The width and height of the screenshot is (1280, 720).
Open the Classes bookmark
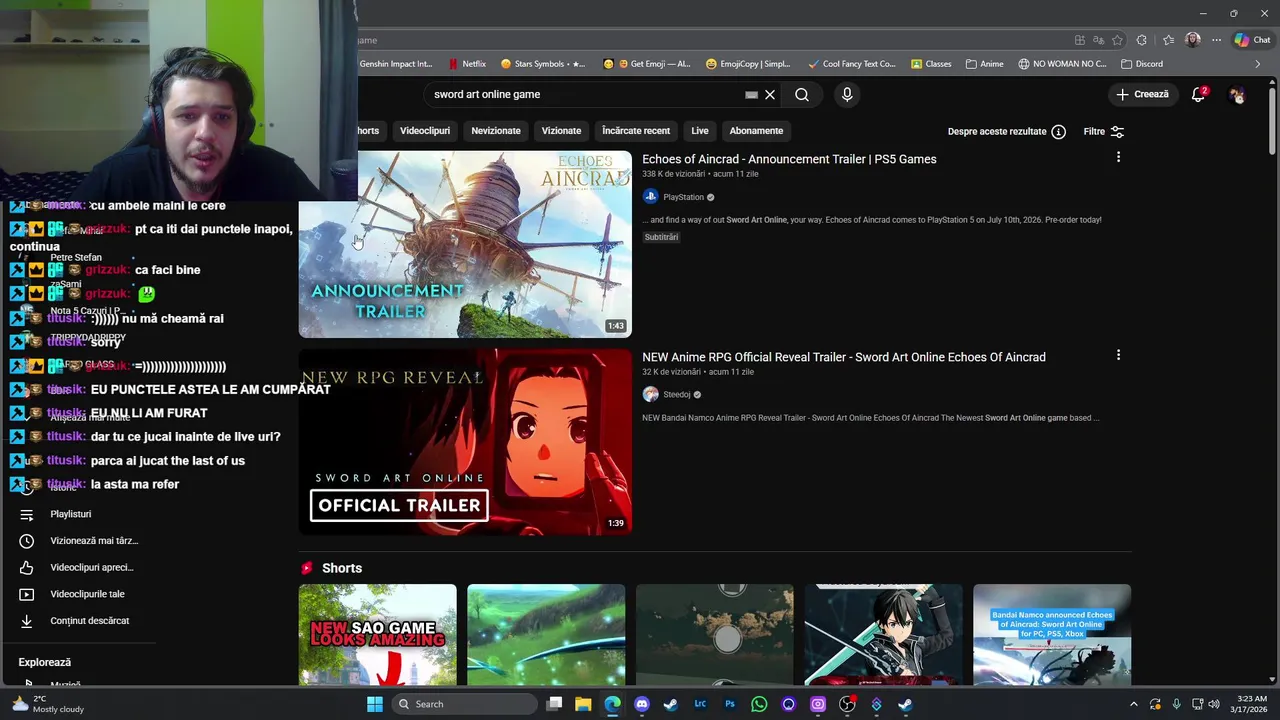[x=931, y=64]
